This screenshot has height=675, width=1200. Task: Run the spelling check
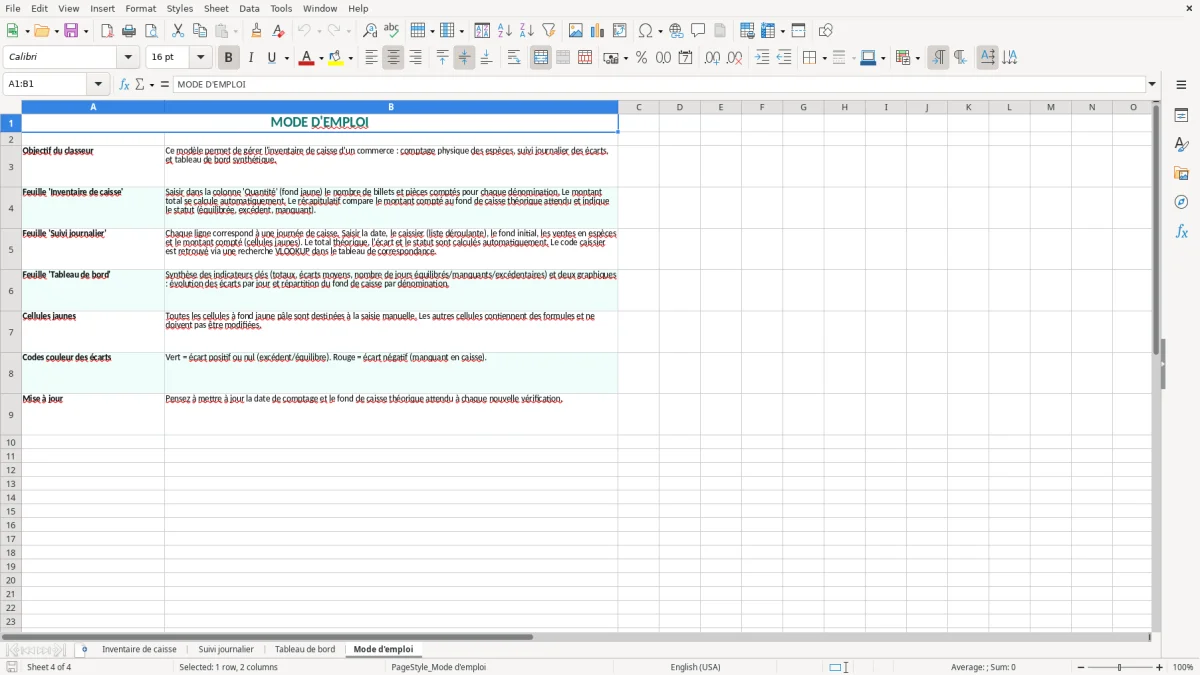[392, 31]
